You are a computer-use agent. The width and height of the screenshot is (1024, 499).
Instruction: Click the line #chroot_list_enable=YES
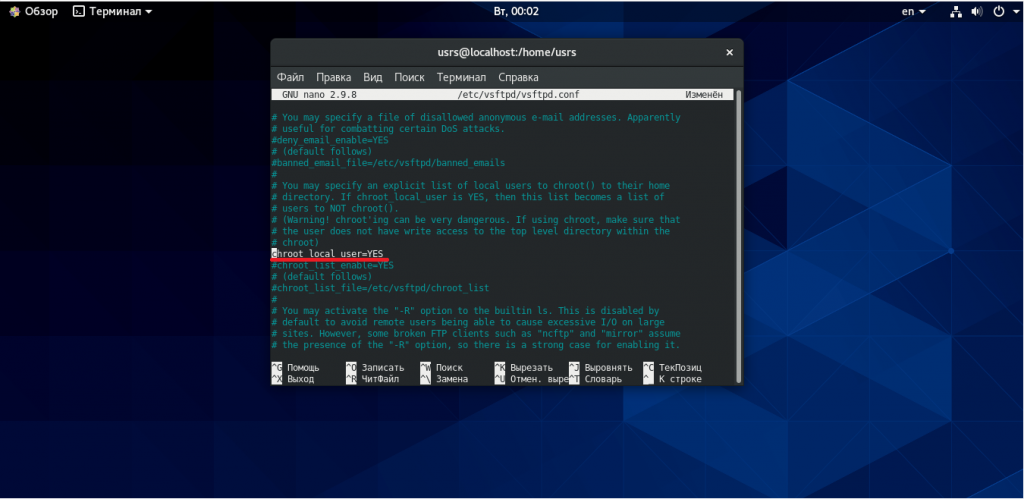coord(333,266)
